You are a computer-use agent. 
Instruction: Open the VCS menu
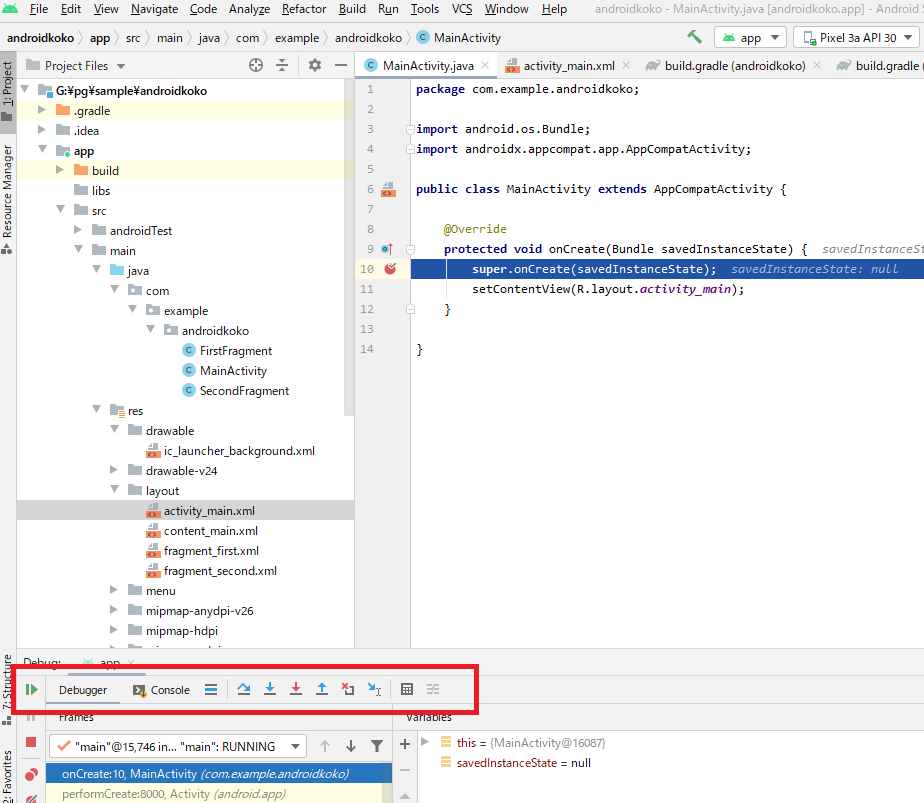(462, 9)
